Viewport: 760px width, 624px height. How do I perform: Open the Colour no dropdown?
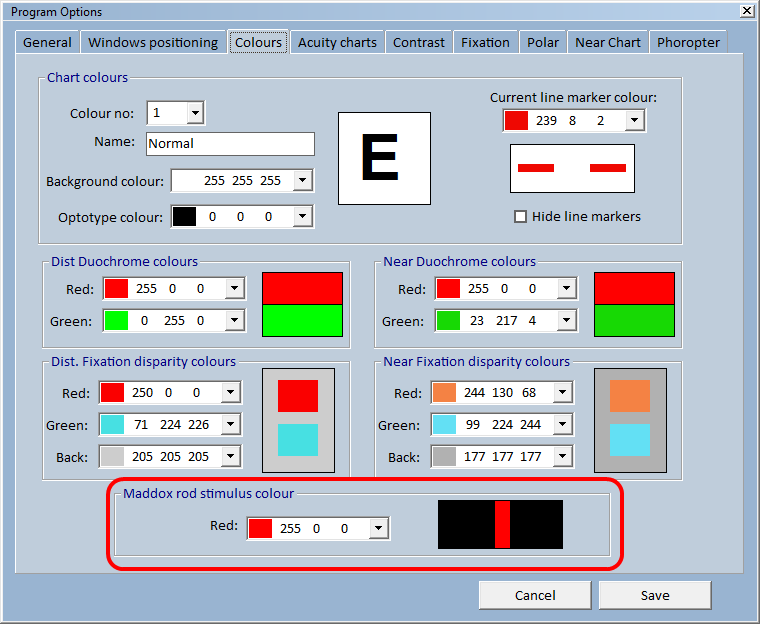[195, 113]
